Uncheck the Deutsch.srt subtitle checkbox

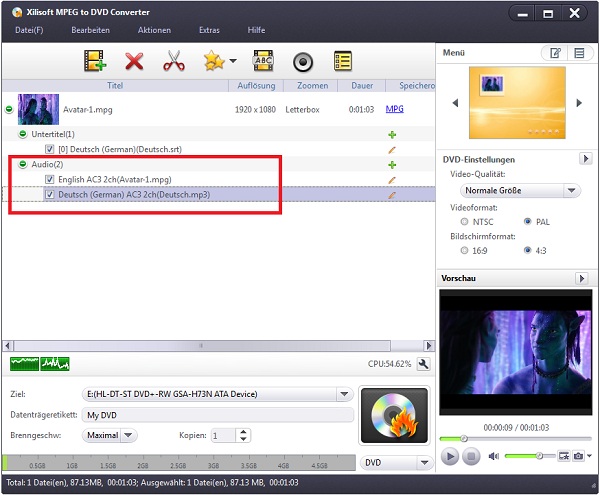(x=49, y=149)
